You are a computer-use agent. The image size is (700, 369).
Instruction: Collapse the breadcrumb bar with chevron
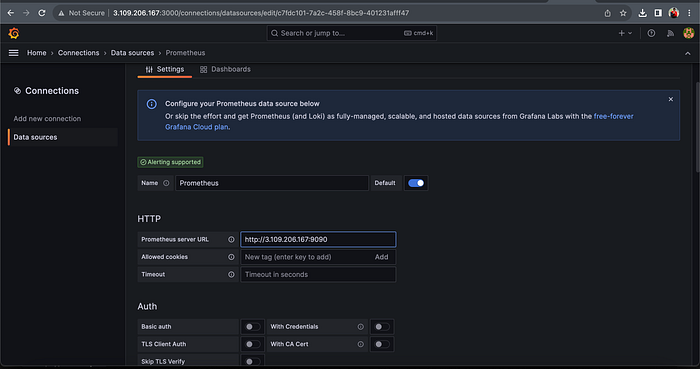(x=688, y=53)
